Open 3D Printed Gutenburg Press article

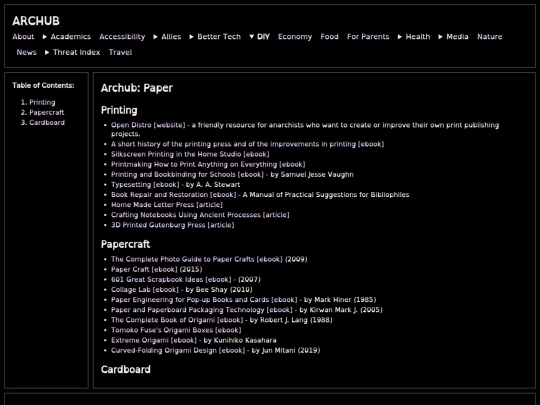click(x=173, y=225)
